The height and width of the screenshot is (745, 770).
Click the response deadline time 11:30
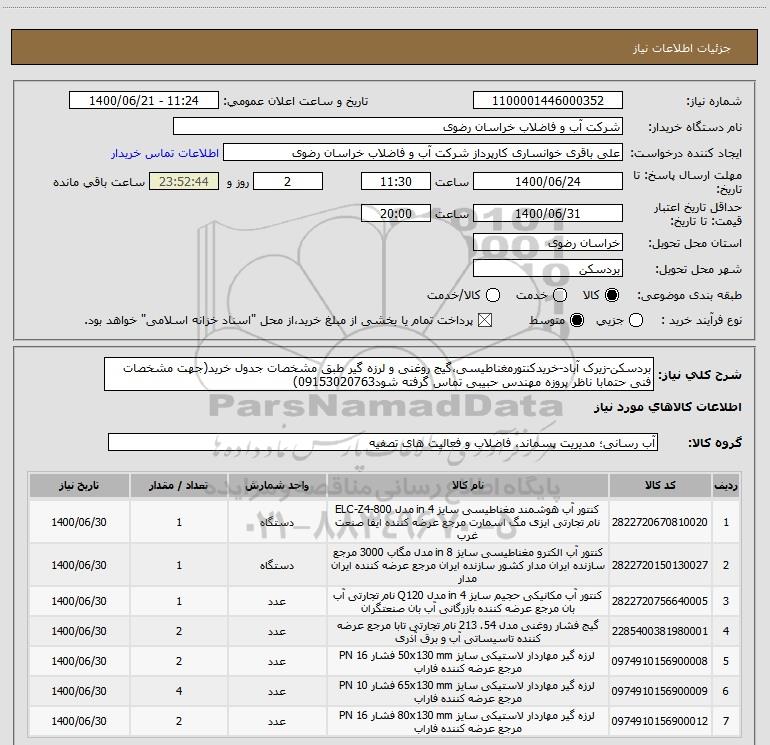point(396,182)
